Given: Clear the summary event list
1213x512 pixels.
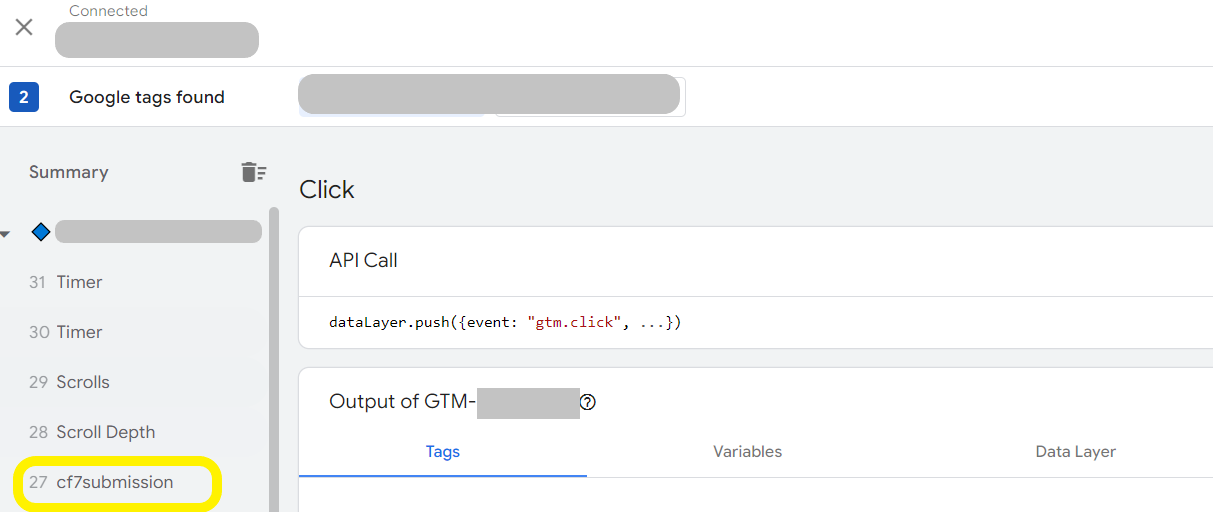Looking at the screenshot, I should click(x=254, y=172).
